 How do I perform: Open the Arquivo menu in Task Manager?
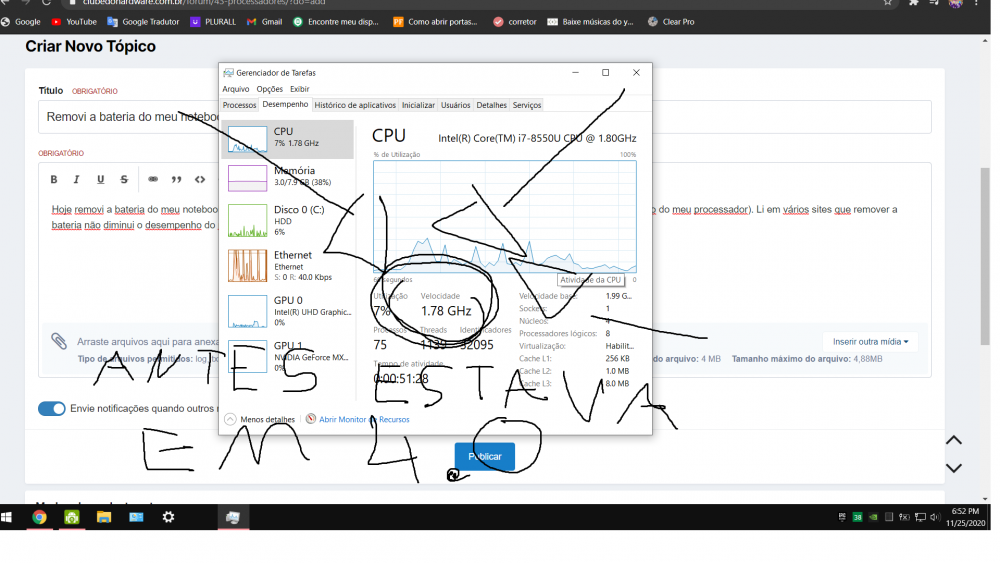[235, 89]
